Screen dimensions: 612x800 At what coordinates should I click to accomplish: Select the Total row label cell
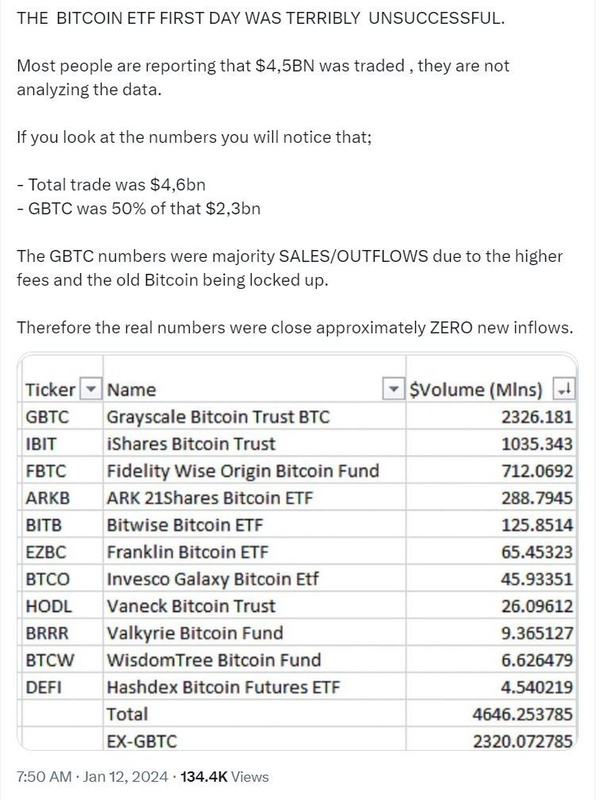click(127, 714)
